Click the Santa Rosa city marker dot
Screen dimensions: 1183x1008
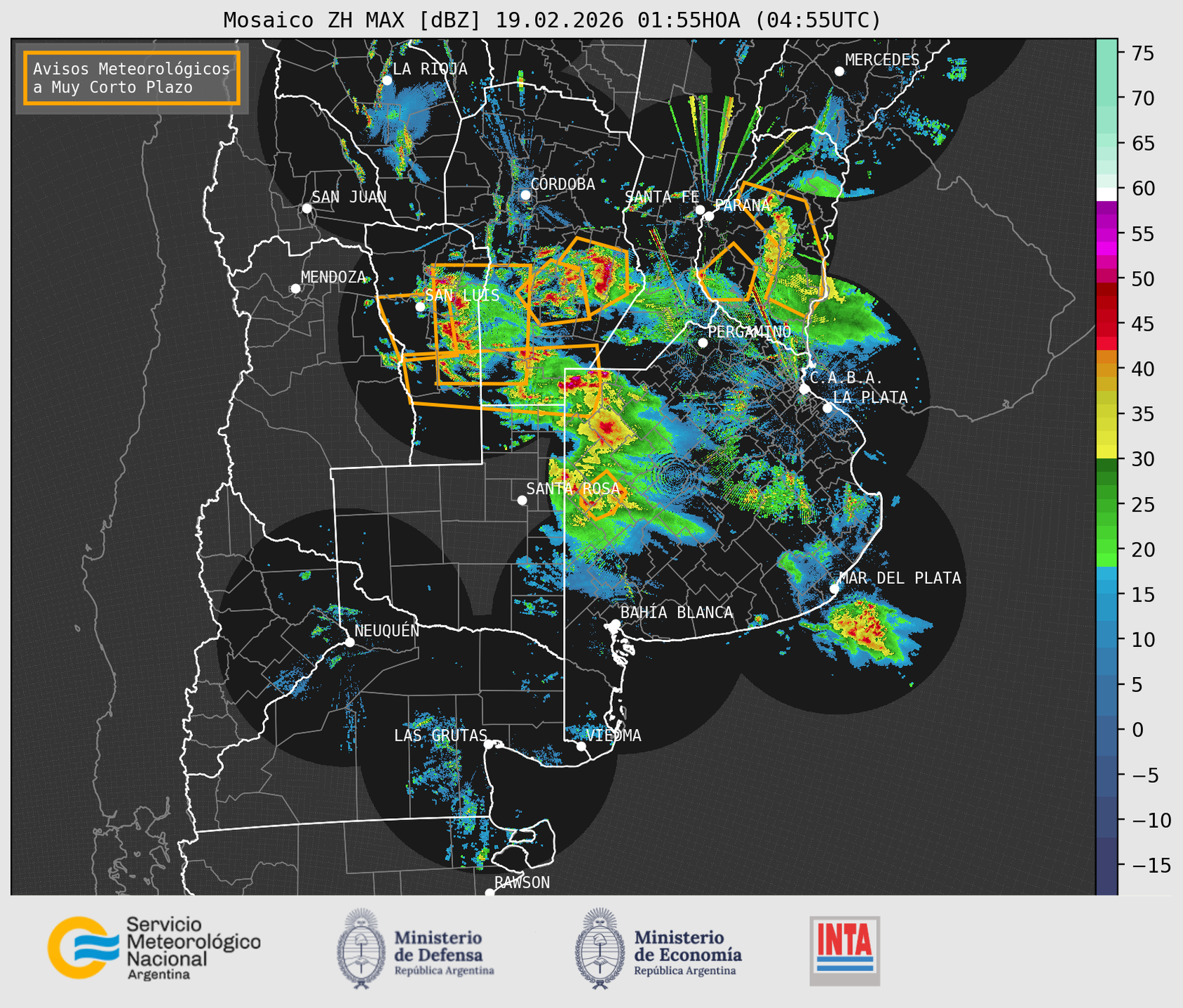pos(522,500)
